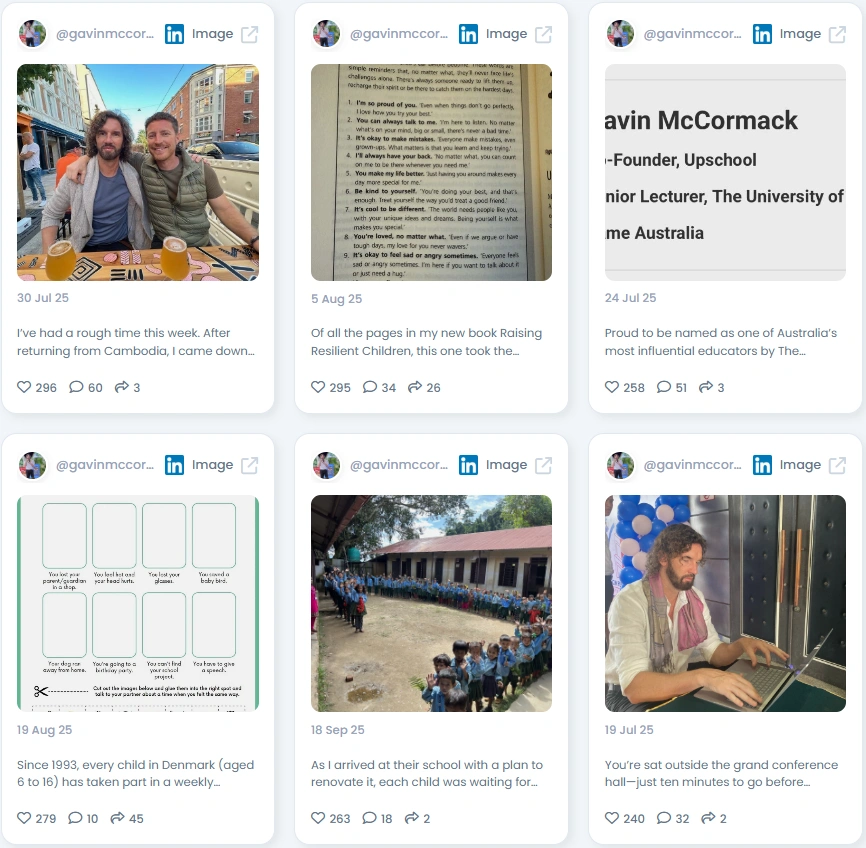Viewport: 866px width, 848px height.
Task: Click the comment icon showing 34 comments
Action: coord(369,387)
